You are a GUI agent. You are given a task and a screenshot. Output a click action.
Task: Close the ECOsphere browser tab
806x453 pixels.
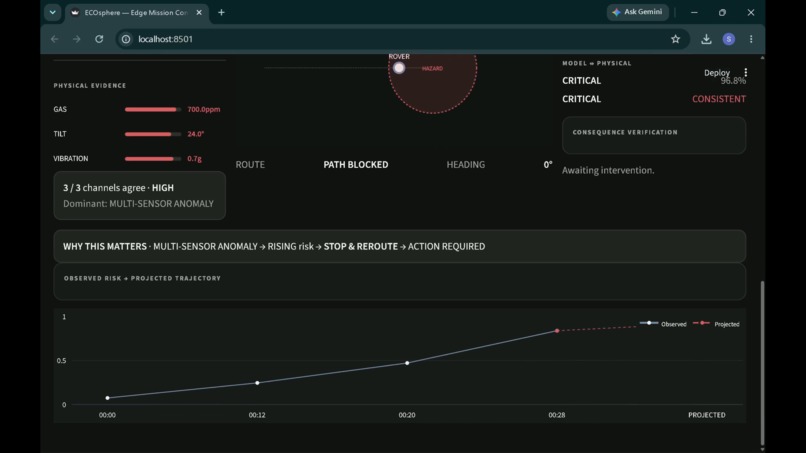pos(199,12)
